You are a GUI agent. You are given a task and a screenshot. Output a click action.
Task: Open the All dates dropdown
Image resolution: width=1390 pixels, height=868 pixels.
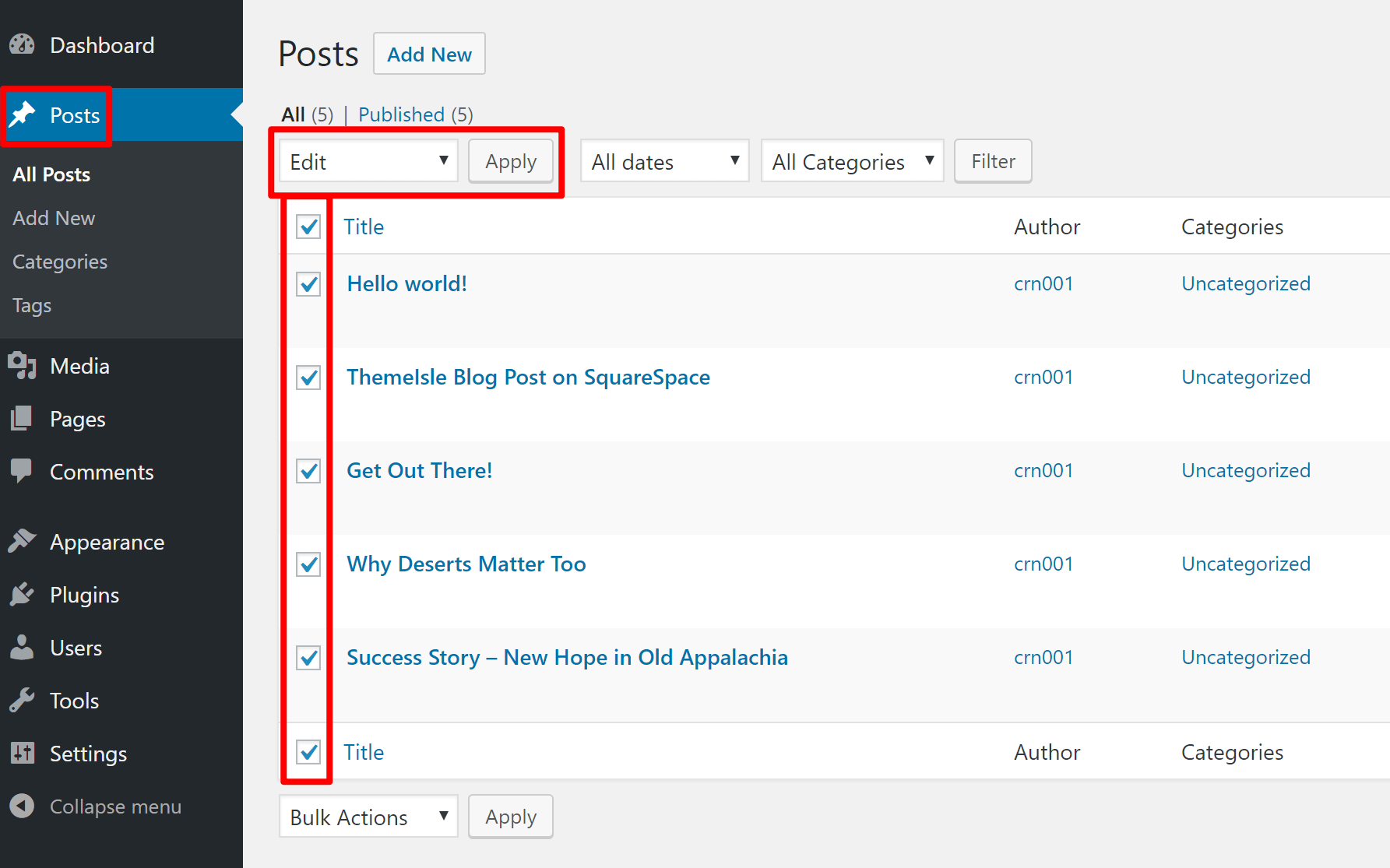click(663, 161)
